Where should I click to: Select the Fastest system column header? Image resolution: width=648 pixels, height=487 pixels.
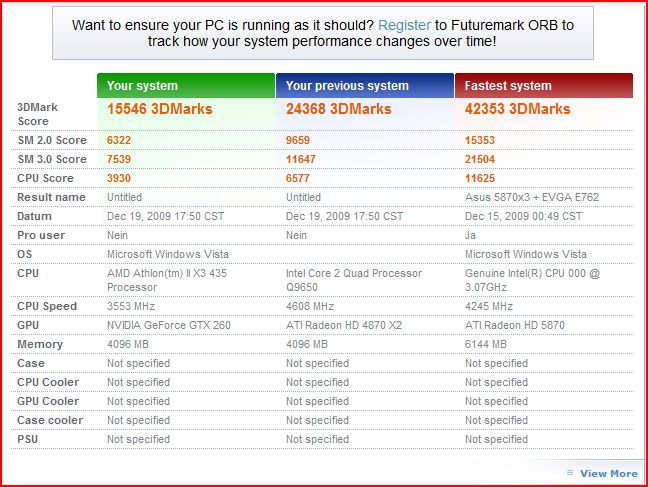point(544,86)
